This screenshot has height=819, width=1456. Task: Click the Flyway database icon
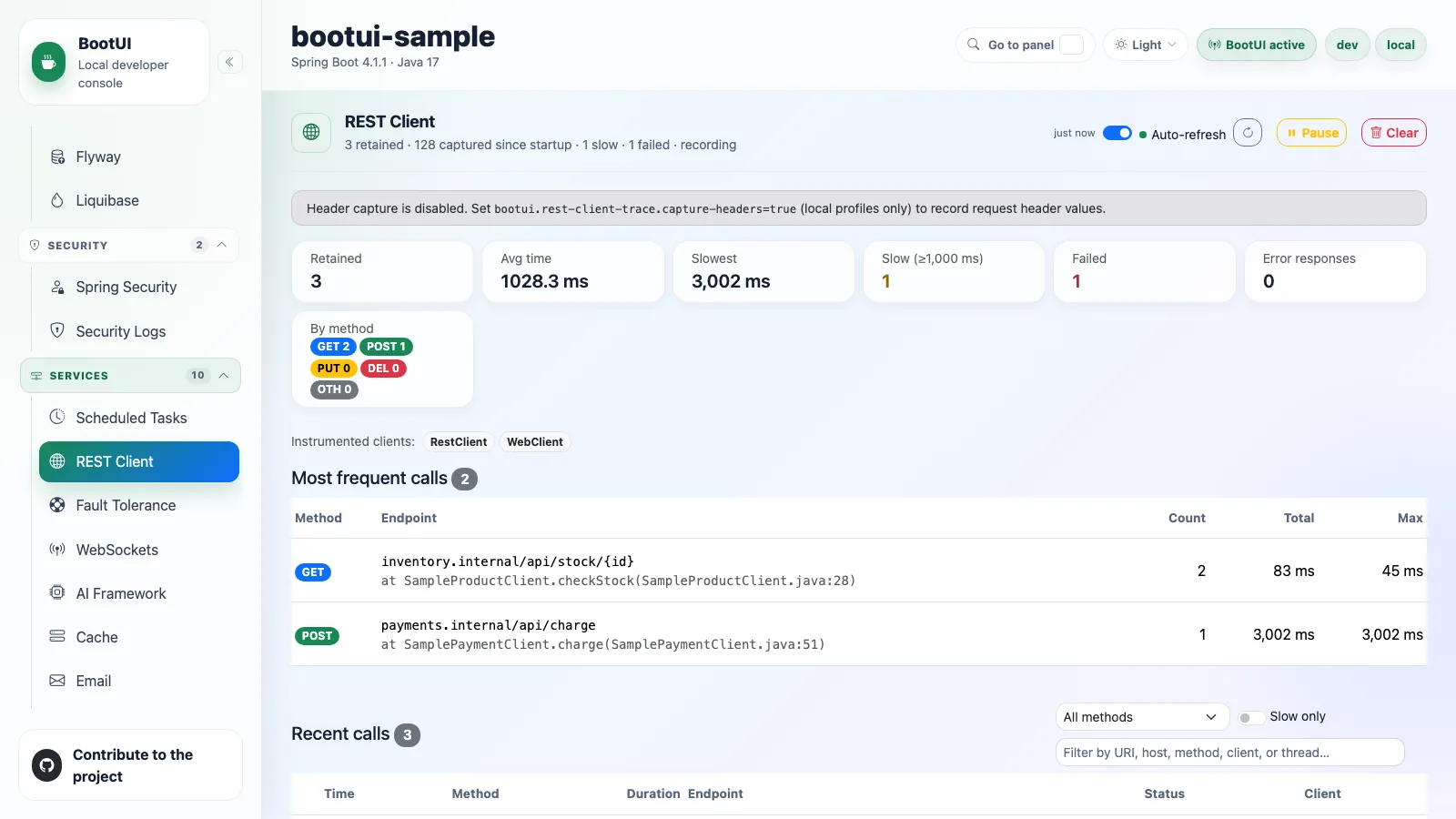[x=57, y=157]
